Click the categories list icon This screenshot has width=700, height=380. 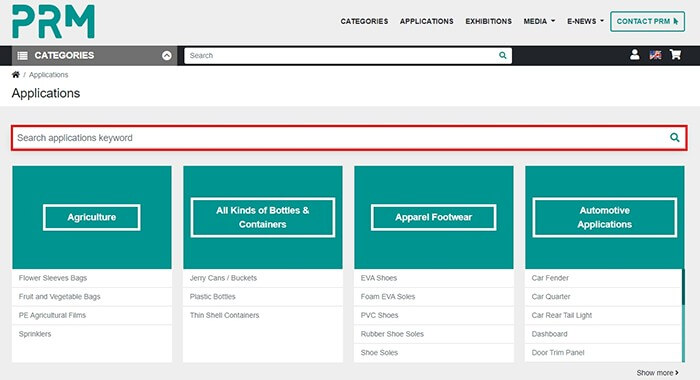(22, 55)
